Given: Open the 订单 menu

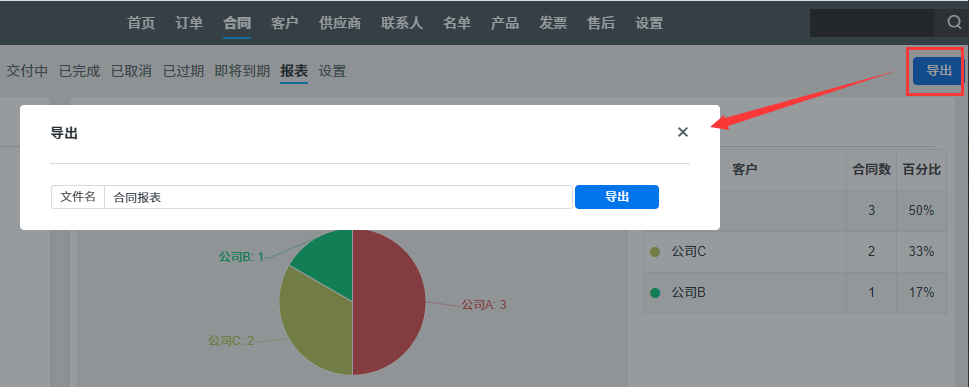Looking at the screenshot, I should [189, 23].
